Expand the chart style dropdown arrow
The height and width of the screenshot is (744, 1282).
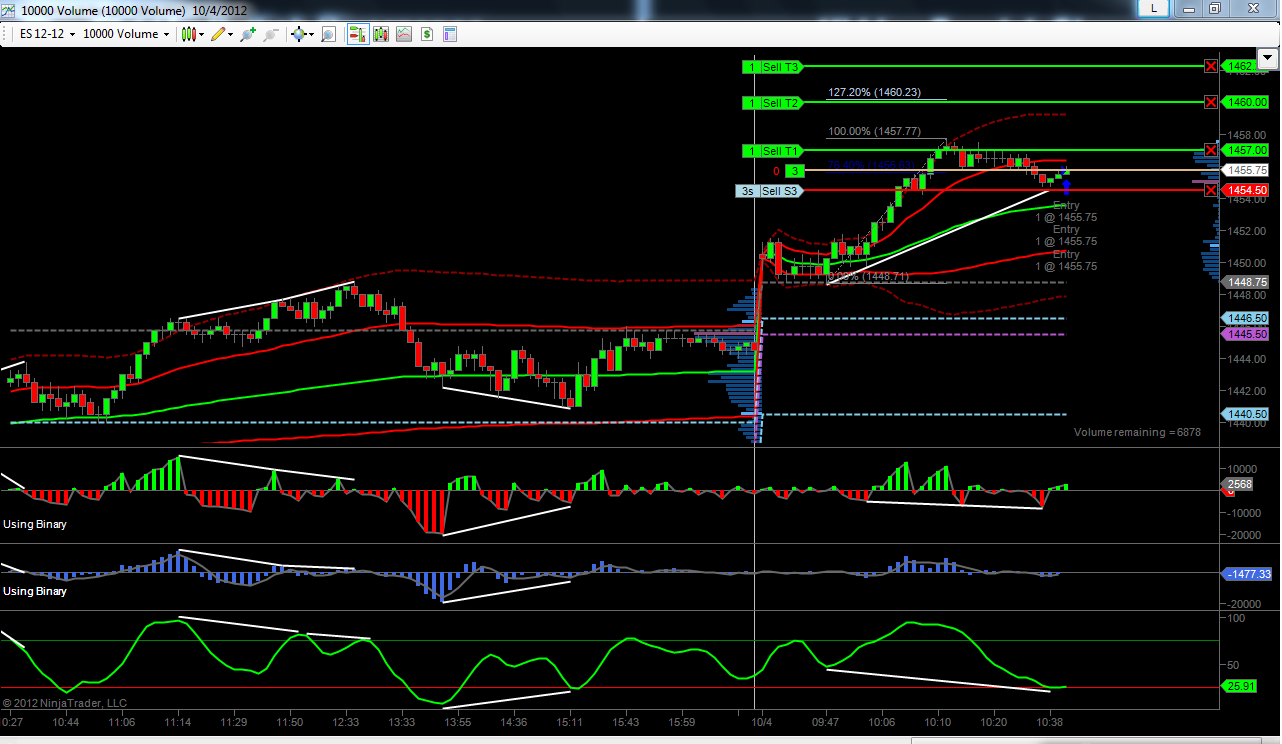click(201, 34)
